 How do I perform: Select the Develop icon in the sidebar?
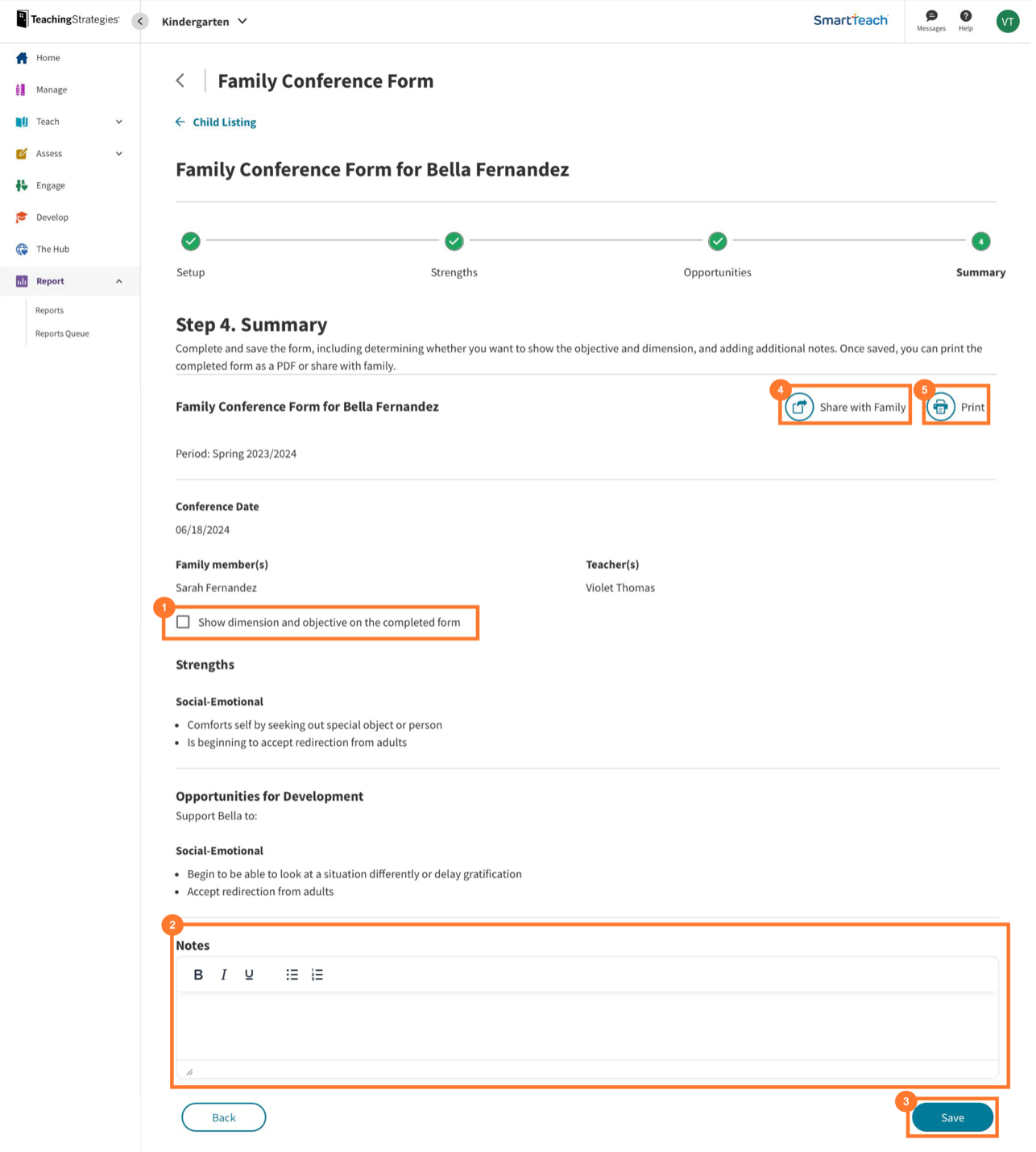point(22,217)
